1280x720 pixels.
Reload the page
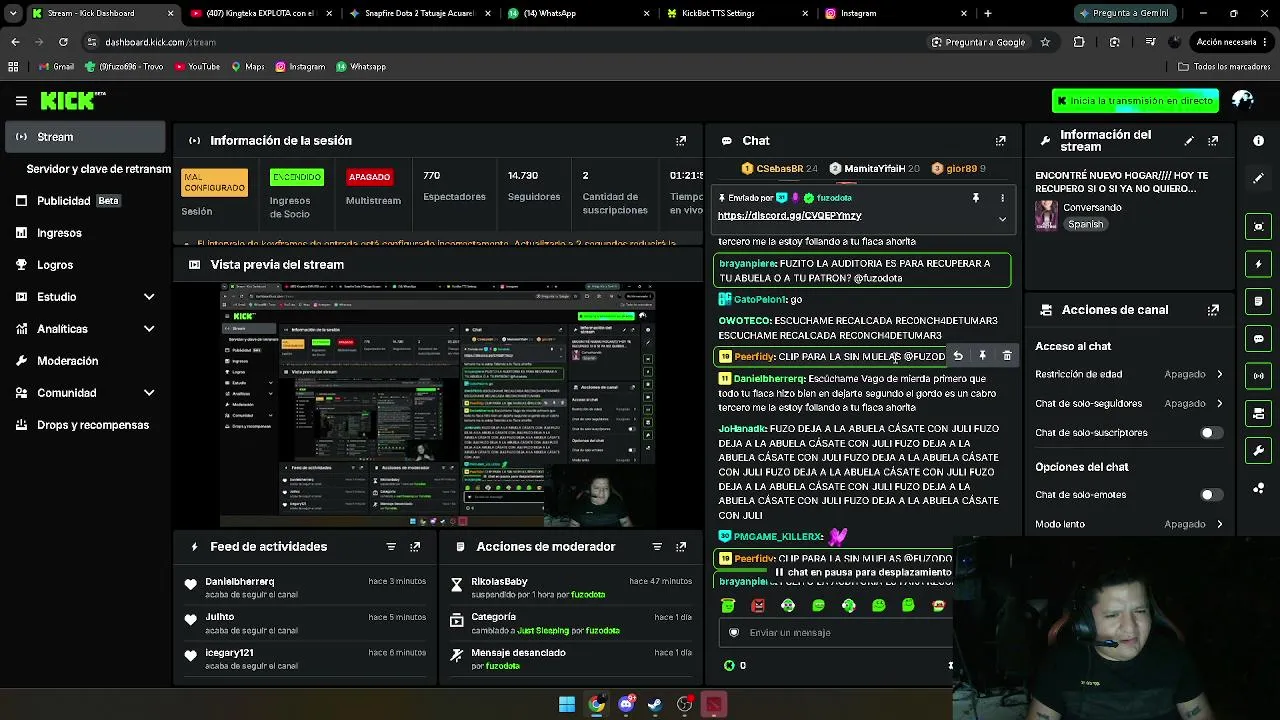(63, 42)
